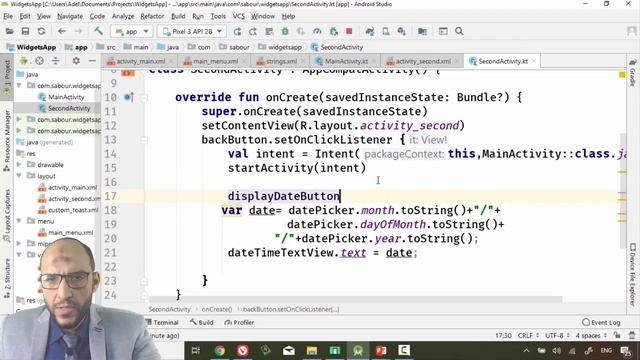This screenshot has width=640, height=360.
Task: Open the Refactor menu
Action: click(x=152, y=16)
